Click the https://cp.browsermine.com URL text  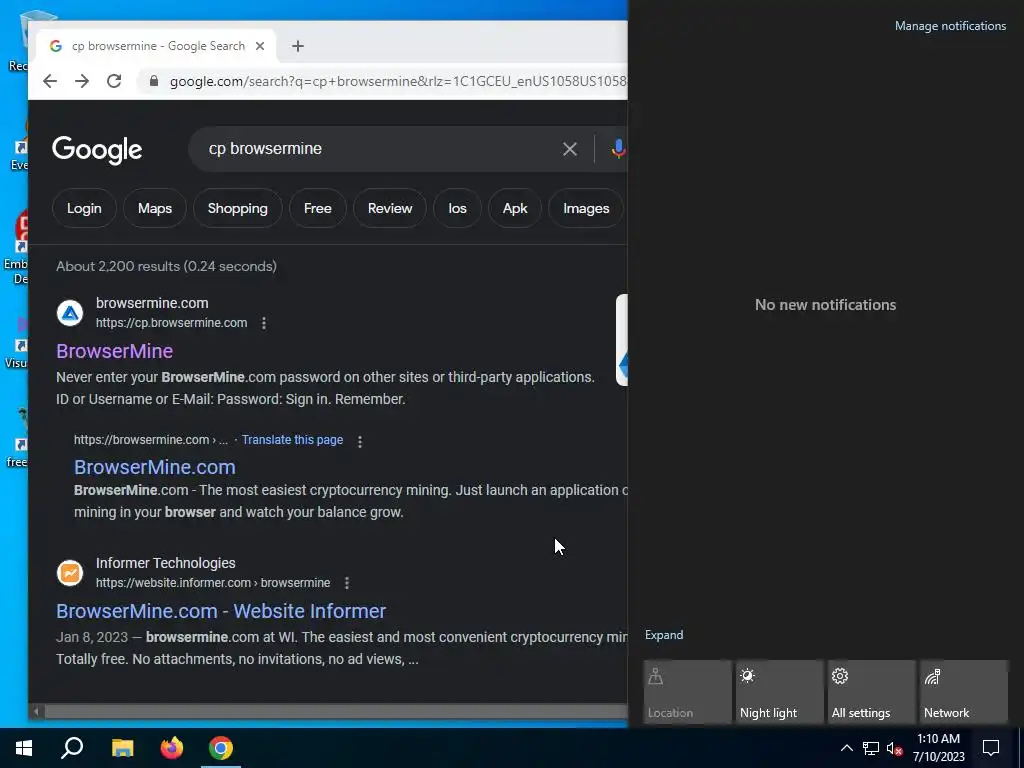[171, 323]
